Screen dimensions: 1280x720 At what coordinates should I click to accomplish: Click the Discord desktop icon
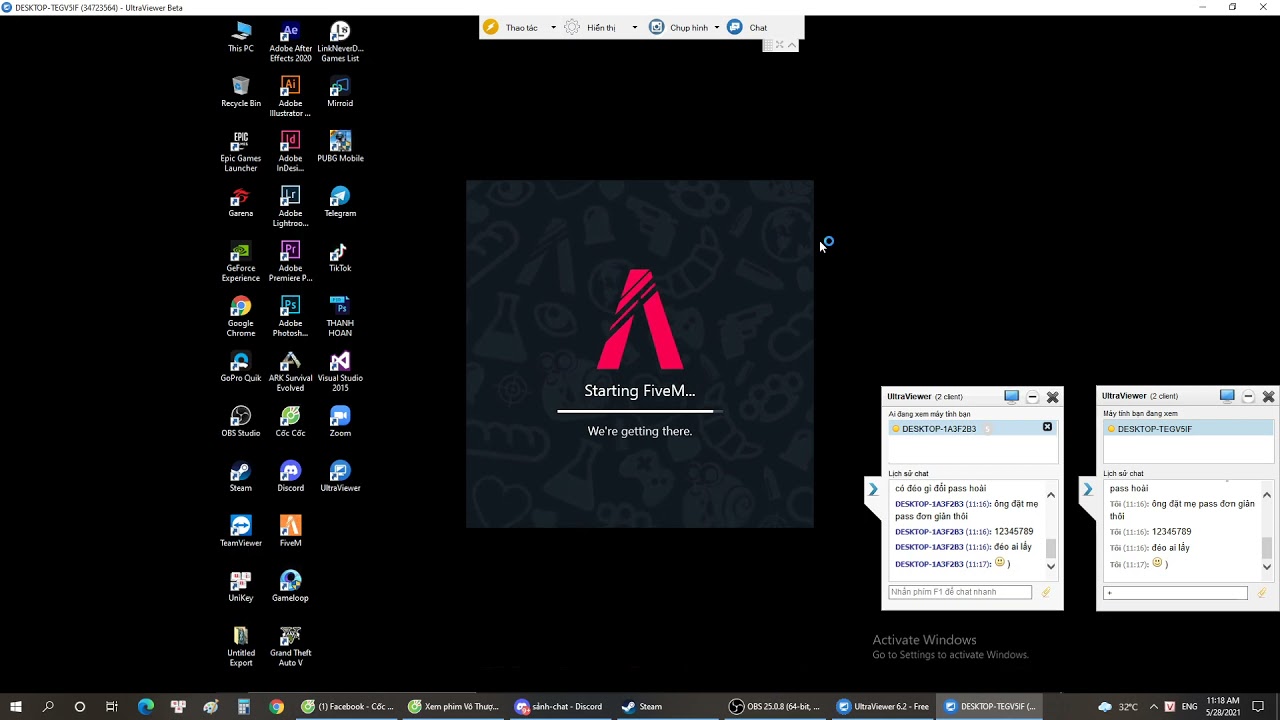(290, 471)
